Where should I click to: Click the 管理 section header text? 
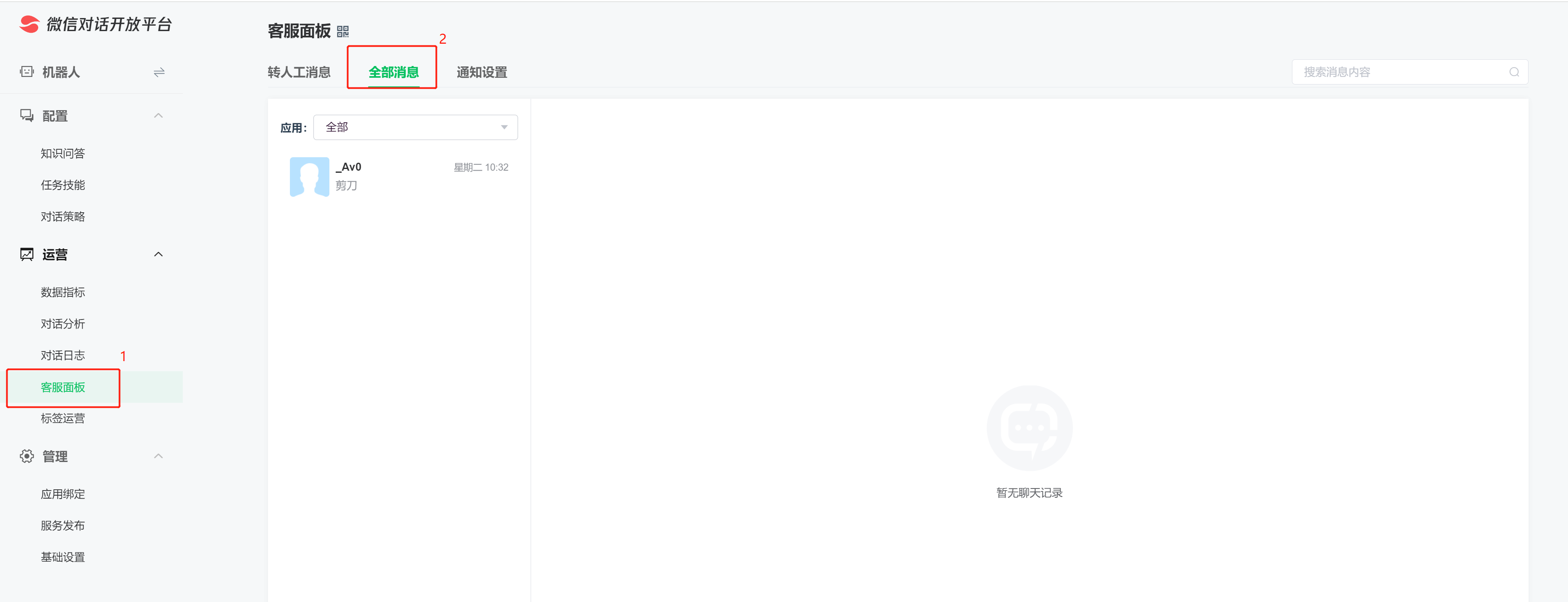tap(55, 457)
